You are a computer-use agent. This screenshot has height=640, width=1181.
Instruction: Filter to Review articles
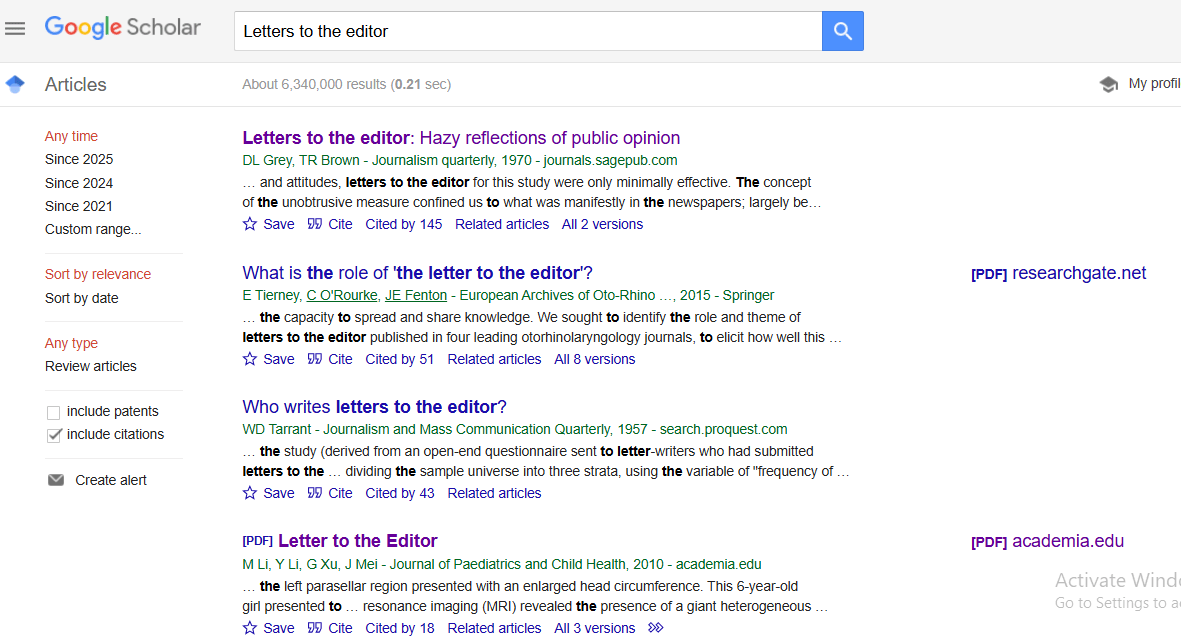pyautogui.click(x=90, y=367)
